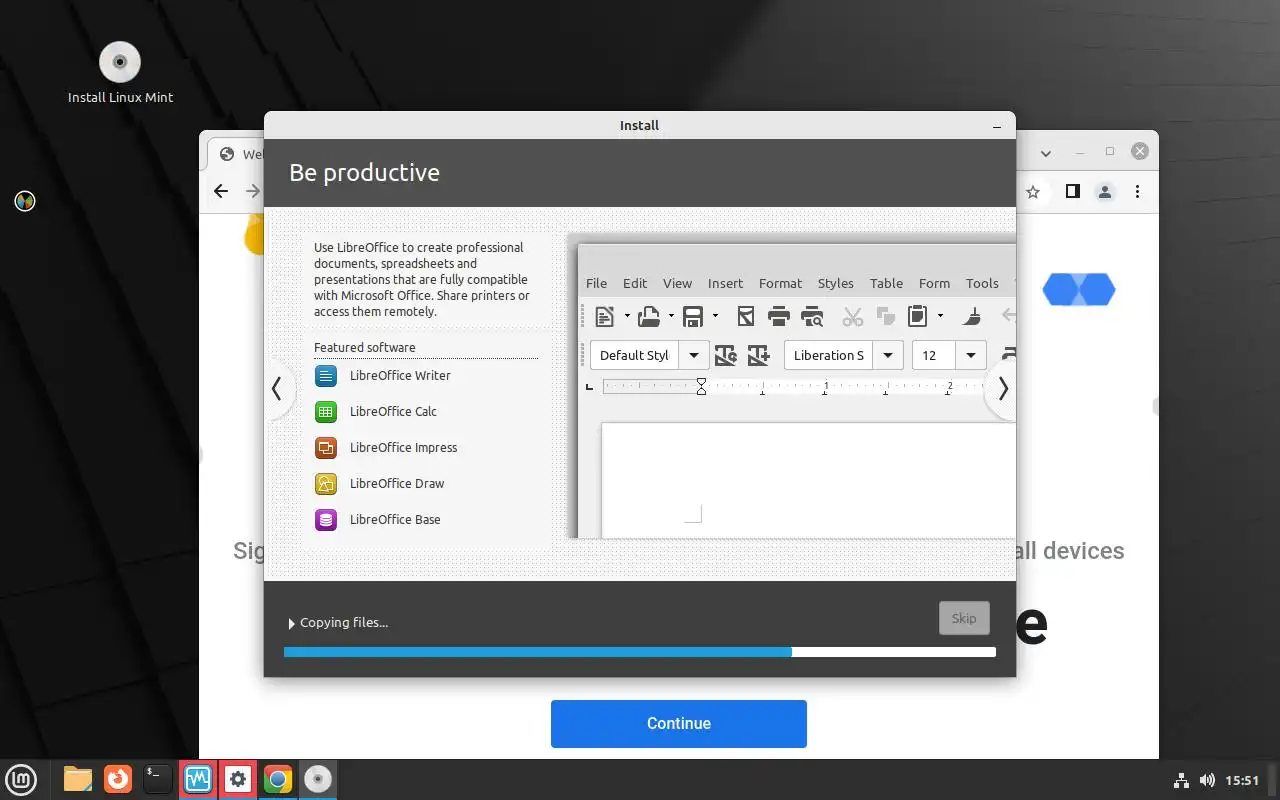1280x800 pixels.
Task: Bookmark this page with the star icon
Action: 1033,191
